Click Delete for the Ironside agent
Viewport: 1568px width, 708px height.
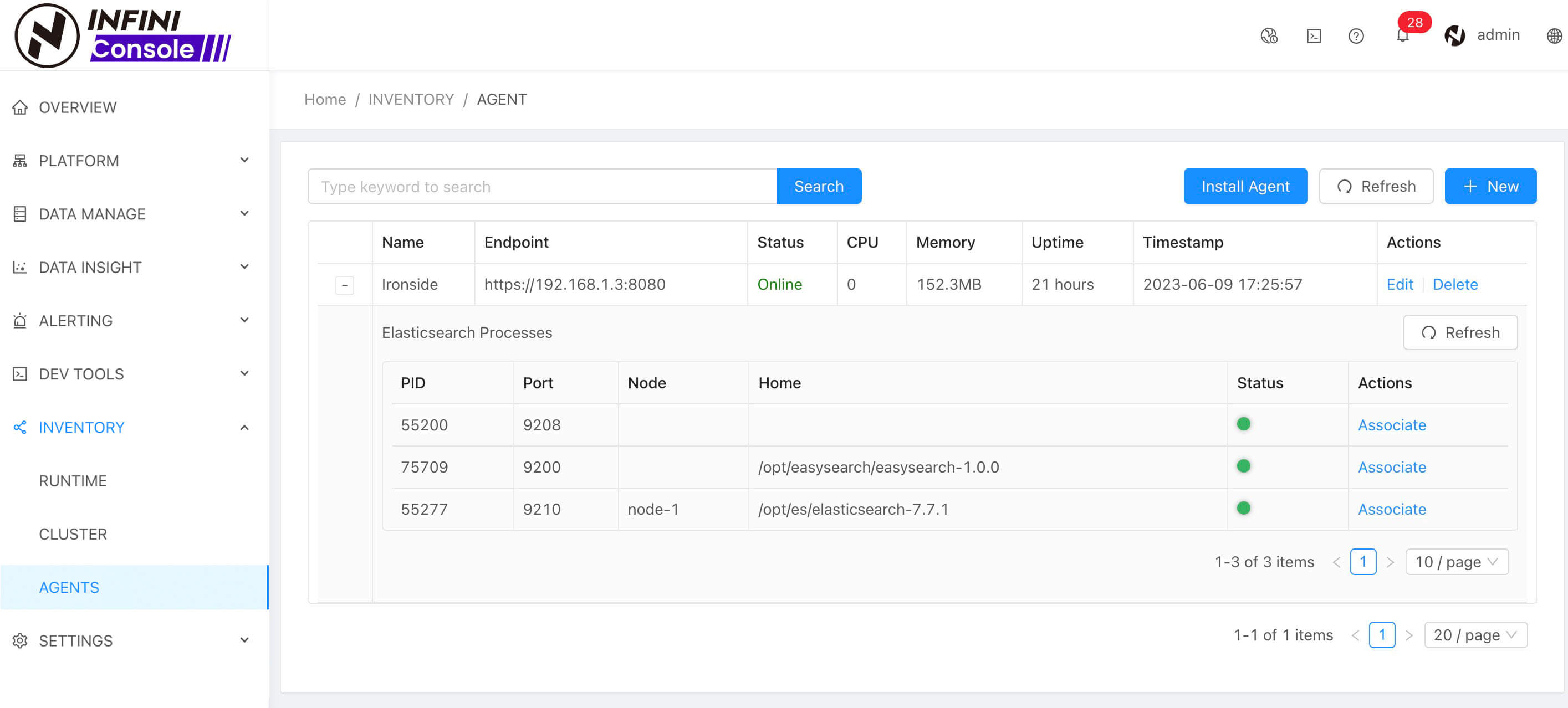(1455, 284)
